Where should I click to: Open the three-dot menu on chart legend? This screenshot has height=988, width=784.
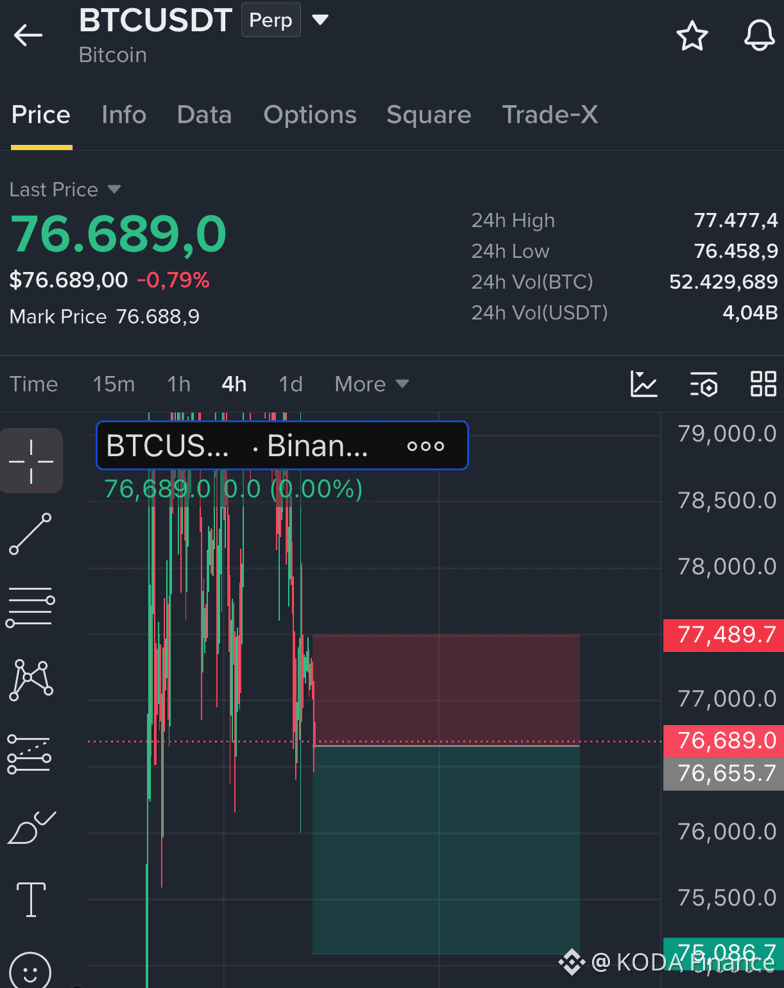[425, 446]
